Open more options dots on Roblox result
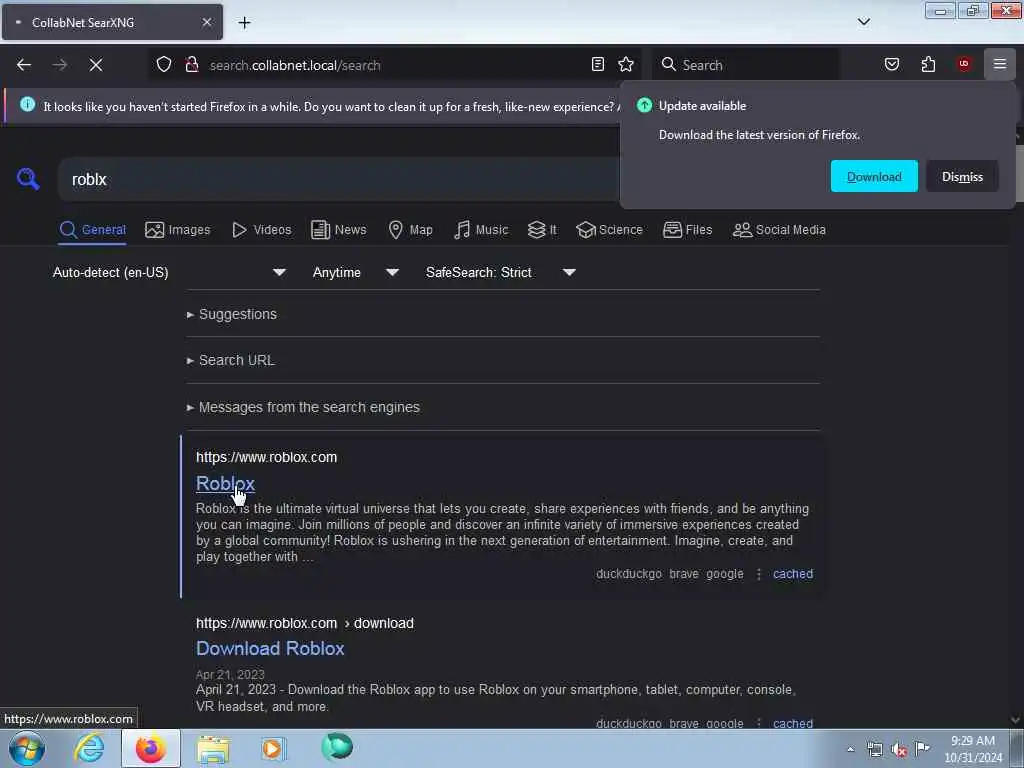This screenshot has height=768, width=1024. tap(758, 574)
